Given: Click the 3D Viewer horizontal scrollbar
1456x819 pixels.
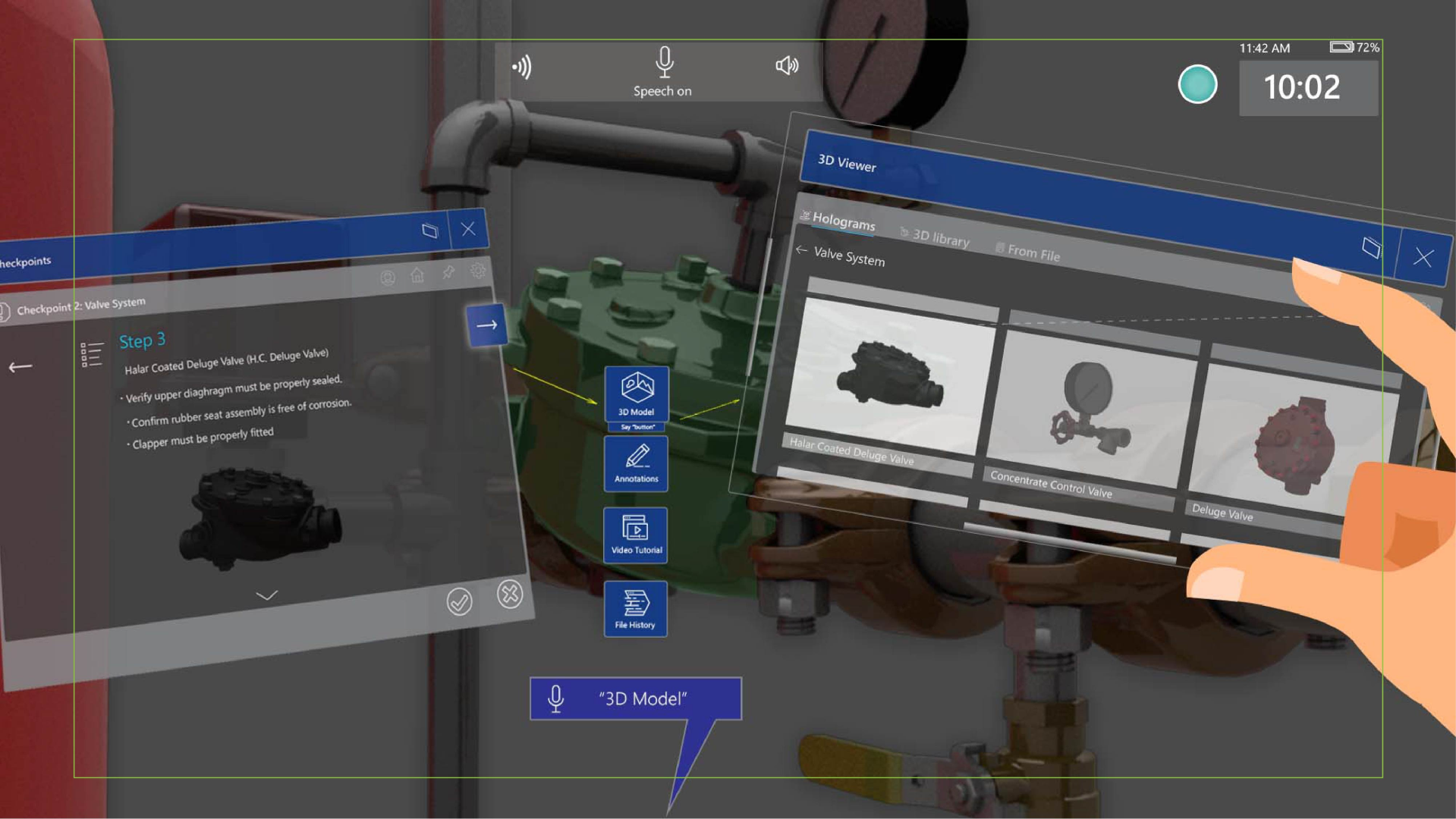Looking at the screenshot, I should (x=1070, y=544).
